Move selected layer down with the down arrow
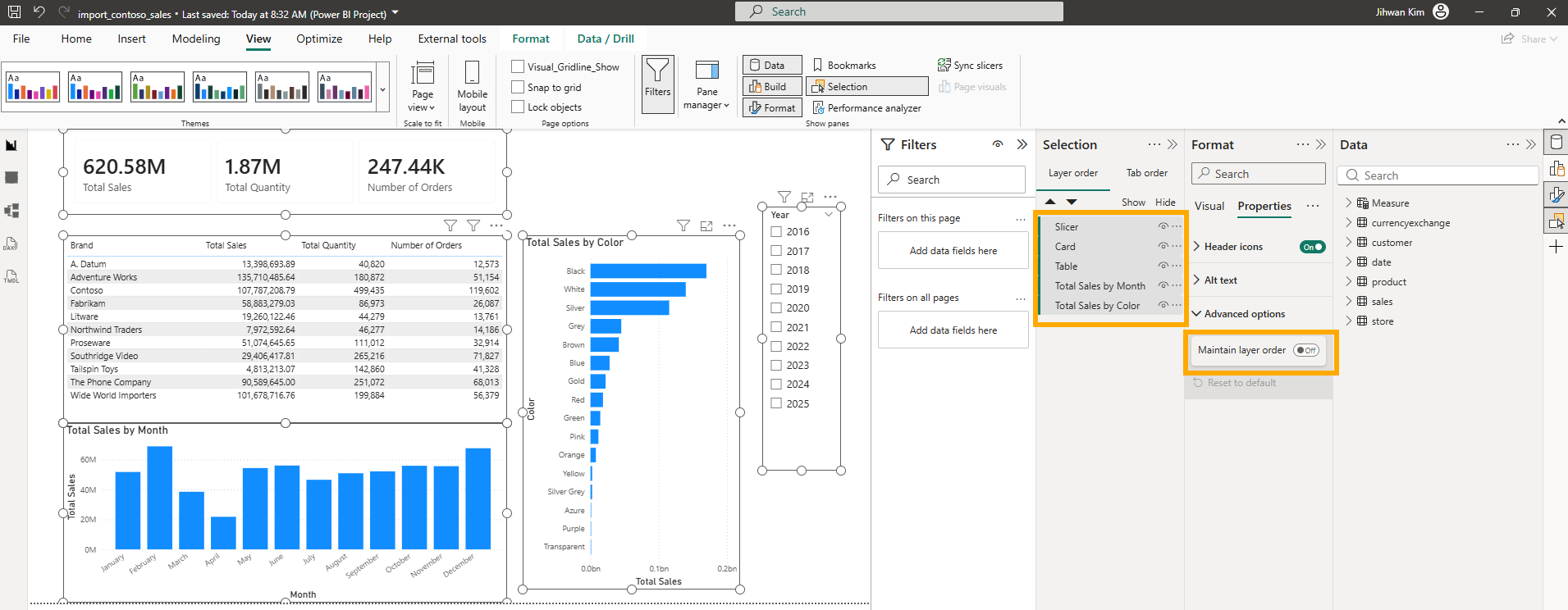The height and width of the screenshot is (610, 1568). 1072,202
